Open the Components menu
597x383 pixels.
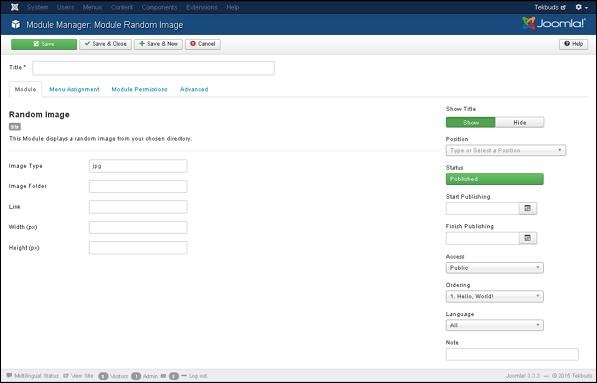pos(160,7)
